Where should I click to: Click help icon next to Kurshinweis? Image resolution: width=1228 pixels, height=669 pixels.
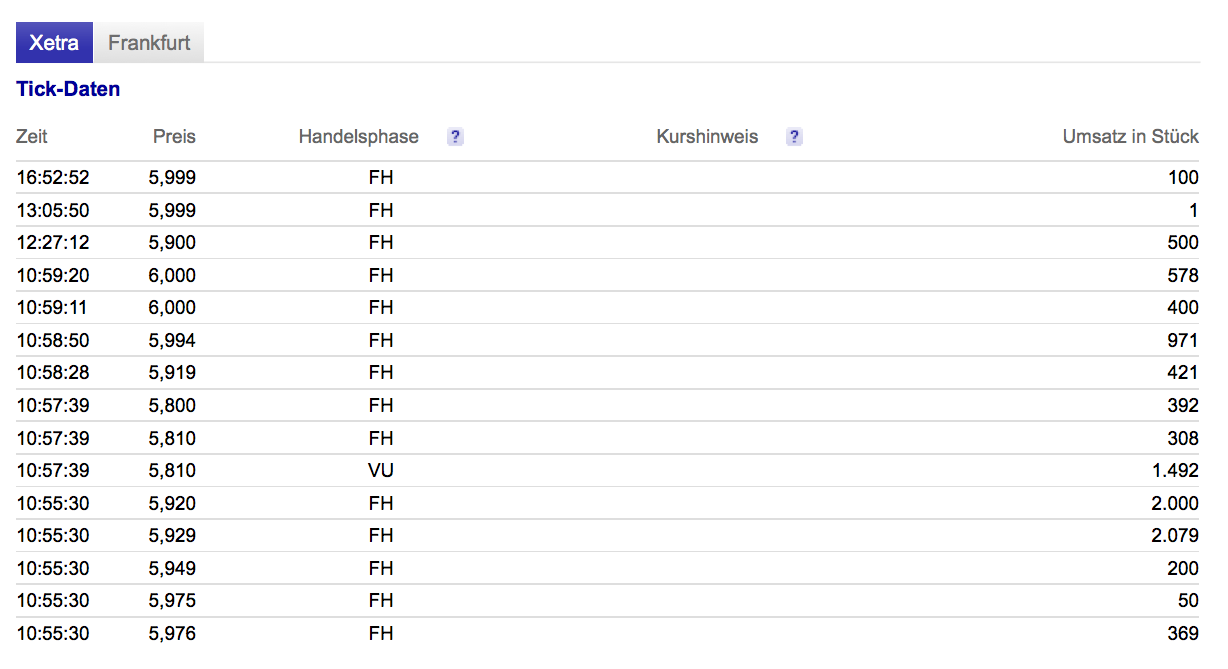(794, 137)
